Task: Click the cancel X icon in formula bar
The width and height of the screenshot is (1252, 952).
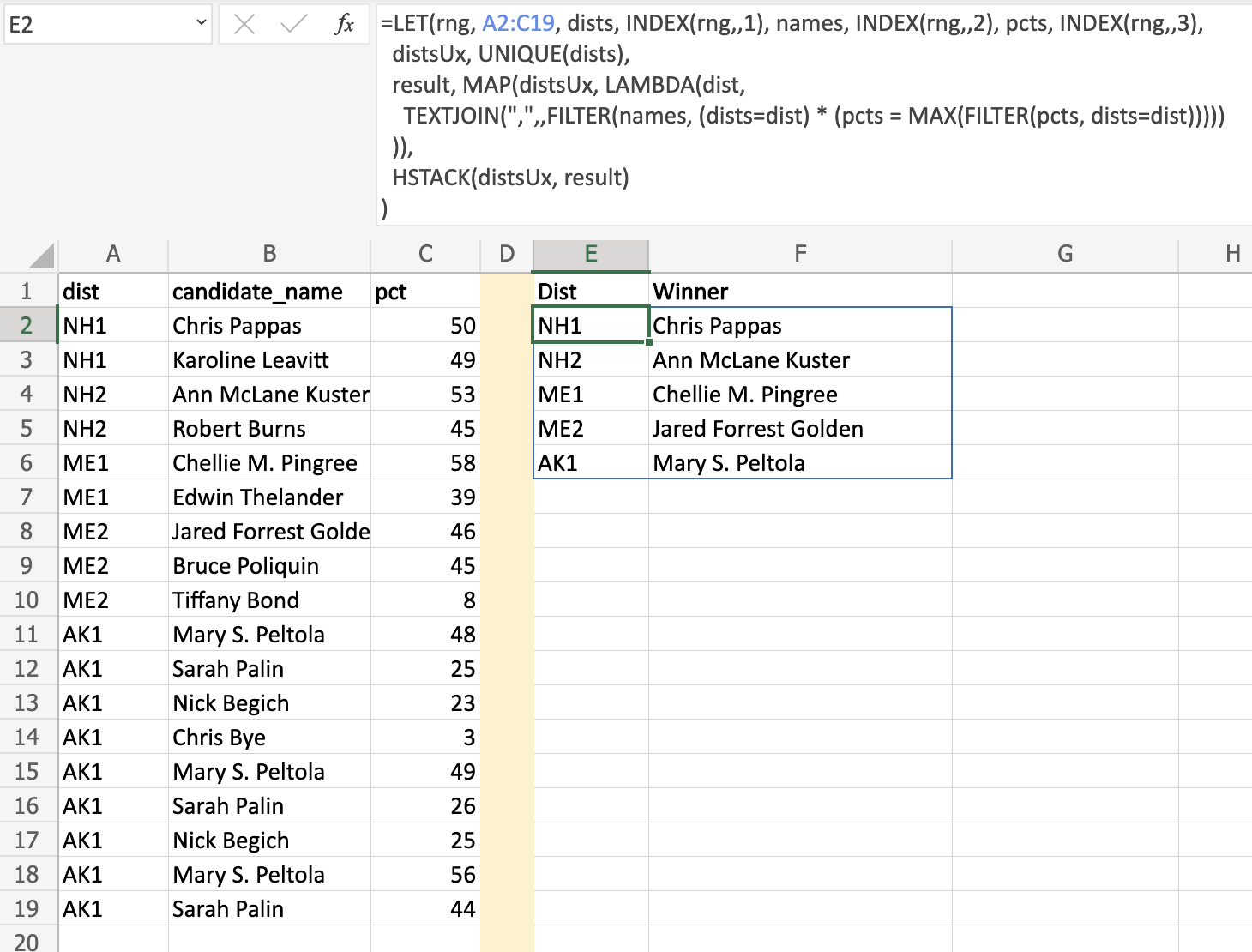Action: (244, 24)
